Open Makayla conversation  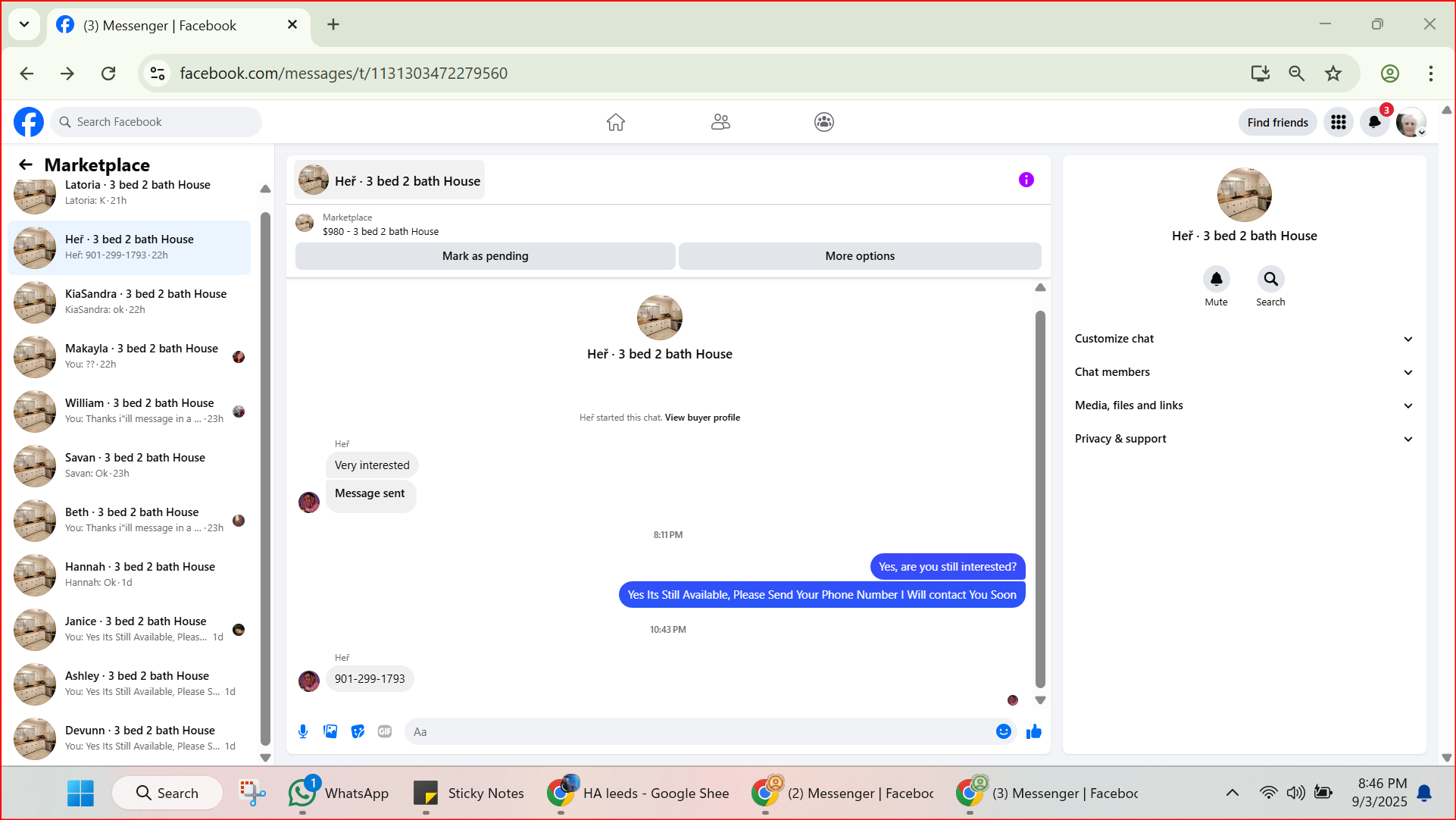tap(129, 356)
